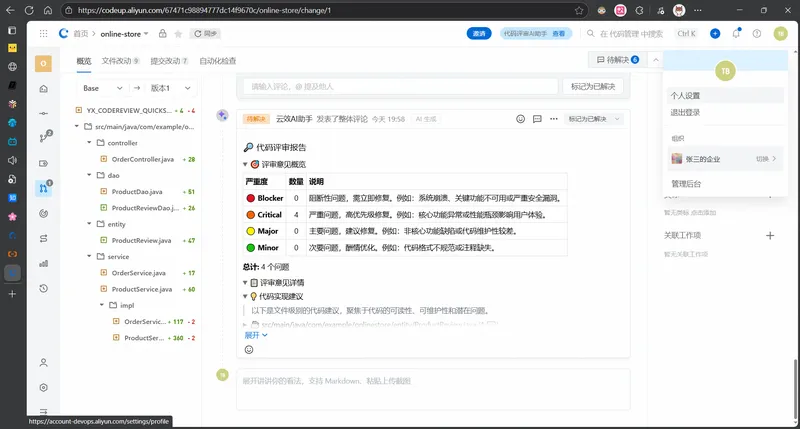Open repository settings hexagon icon
Image resolution: width=800 pixels, height=429 pixels.
tap(43, 388)
